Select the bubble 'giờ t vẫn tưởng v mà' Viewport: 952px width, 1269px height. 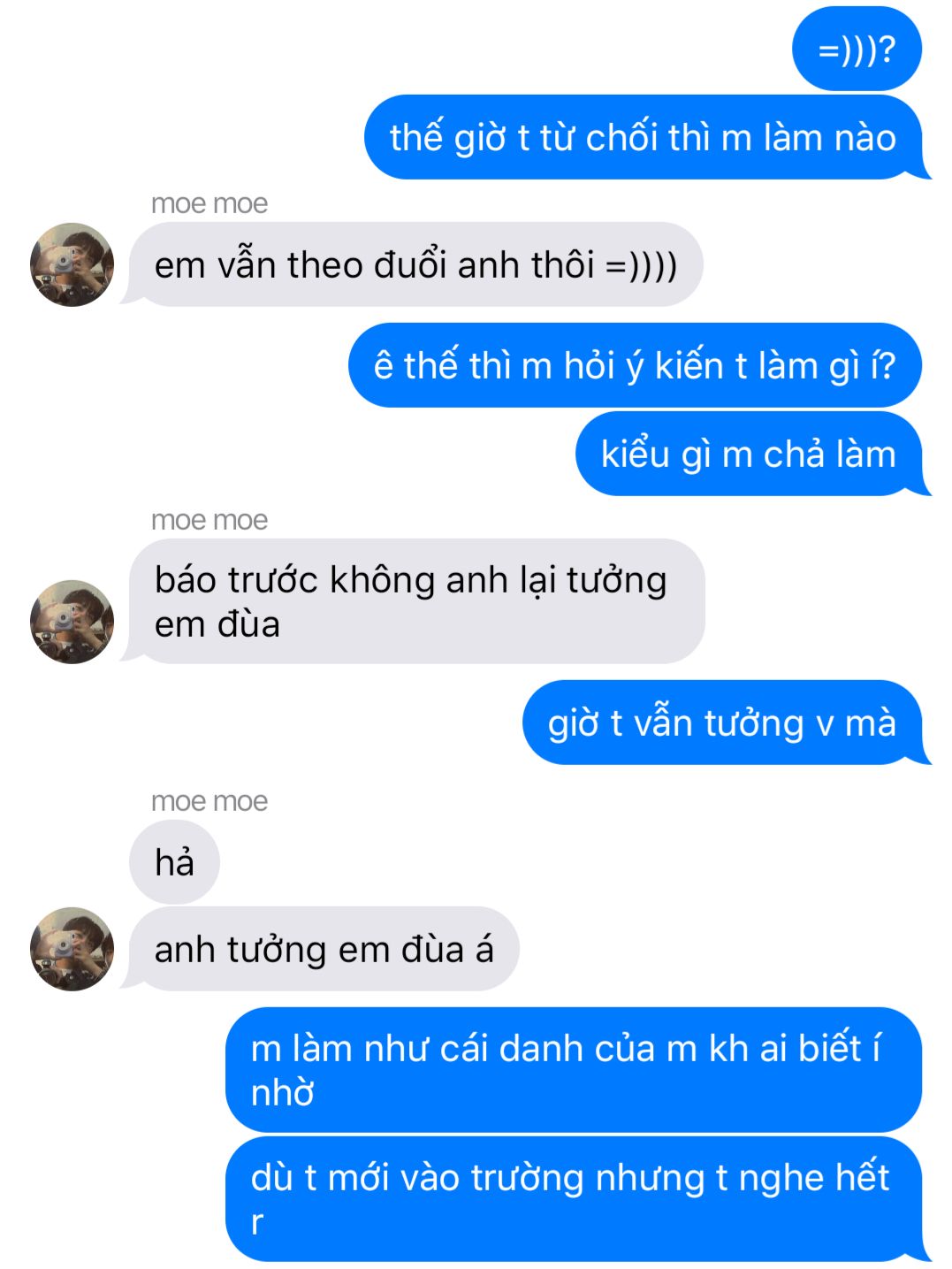tap(723, 722)
